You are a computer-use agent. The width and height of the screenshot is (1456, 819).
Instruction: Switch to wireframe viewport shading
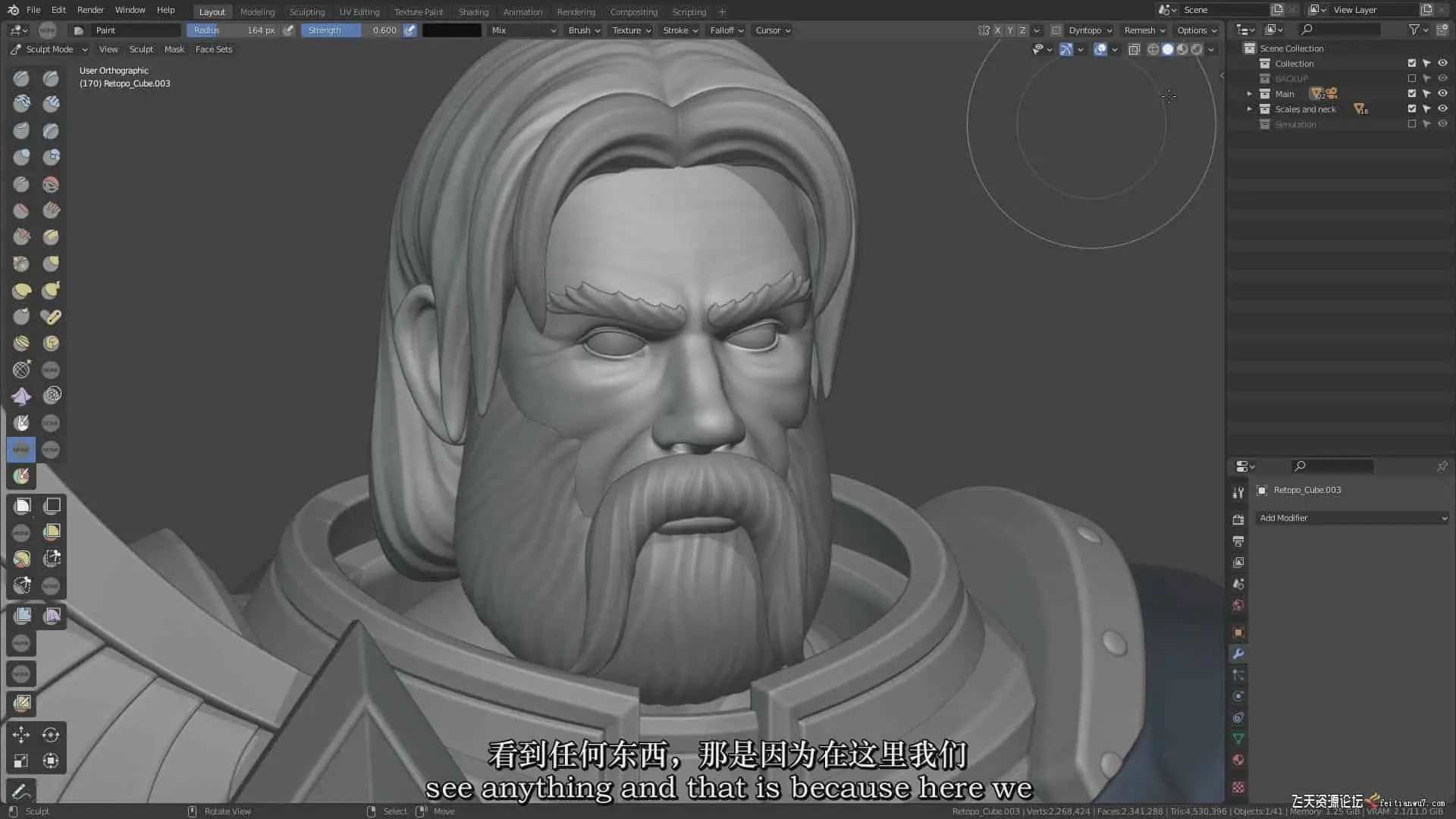[1153, 49]
